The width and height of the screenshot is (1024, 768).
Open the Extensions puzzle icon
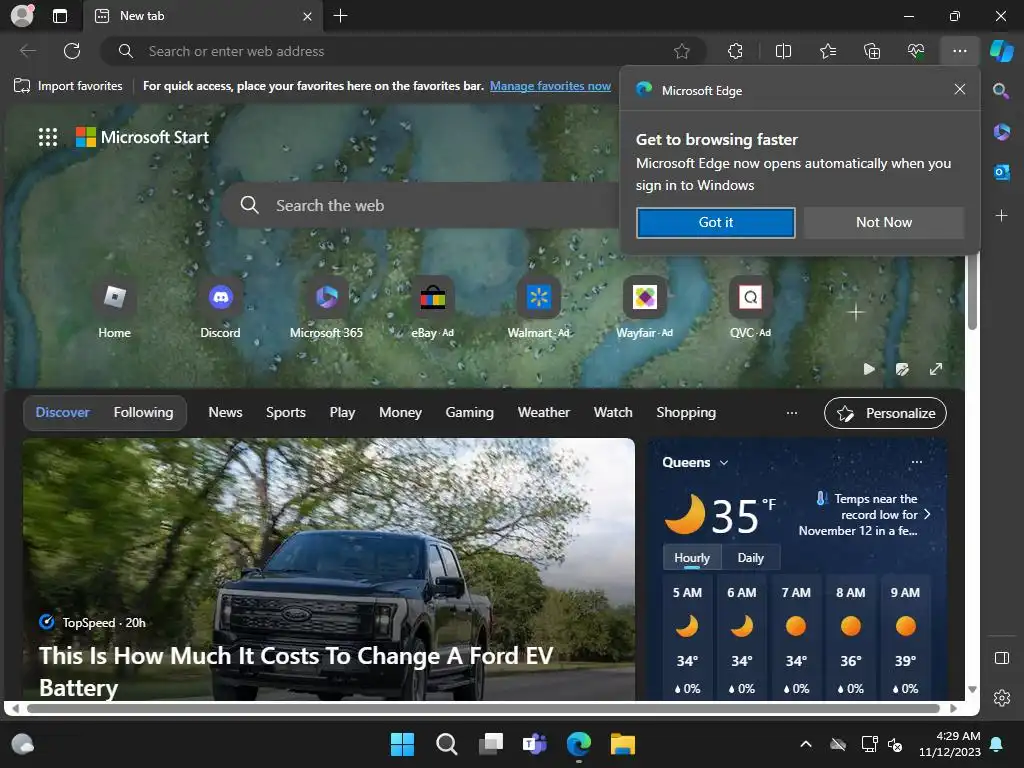pyautogui.click(x=735, y=51)
